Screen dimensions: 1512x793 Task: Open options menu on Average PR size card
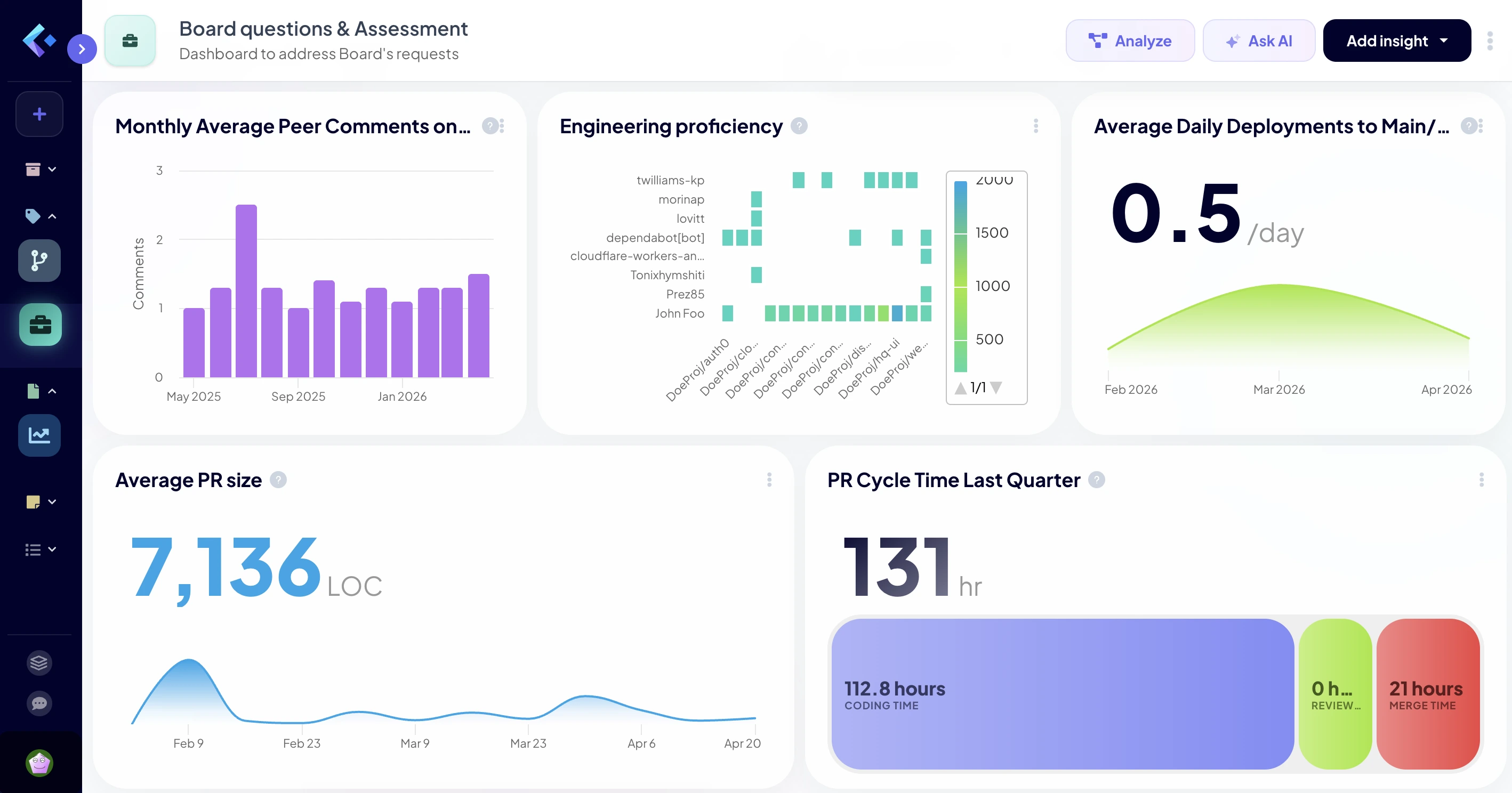769,480
